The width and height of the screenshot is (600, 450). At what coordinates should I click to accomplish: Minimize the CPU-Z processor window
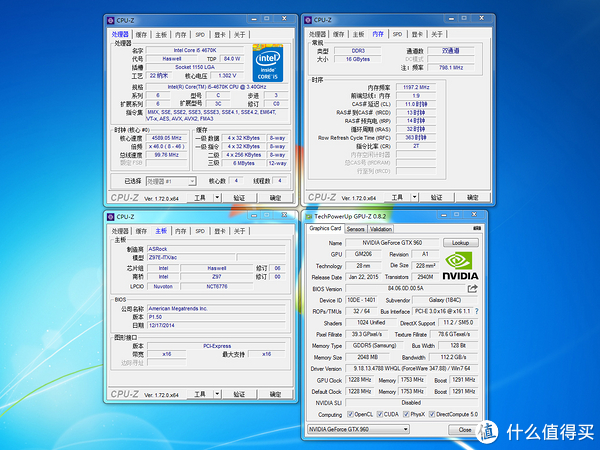pyautogui.click(x=254, y=19)
